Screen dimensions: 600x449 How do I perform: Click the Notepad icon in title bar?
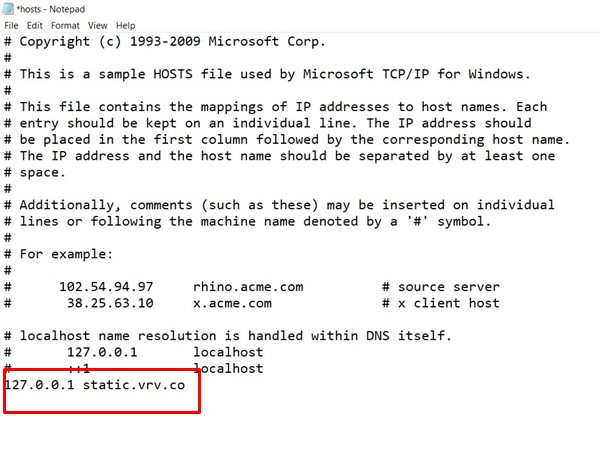click(8, 9)
